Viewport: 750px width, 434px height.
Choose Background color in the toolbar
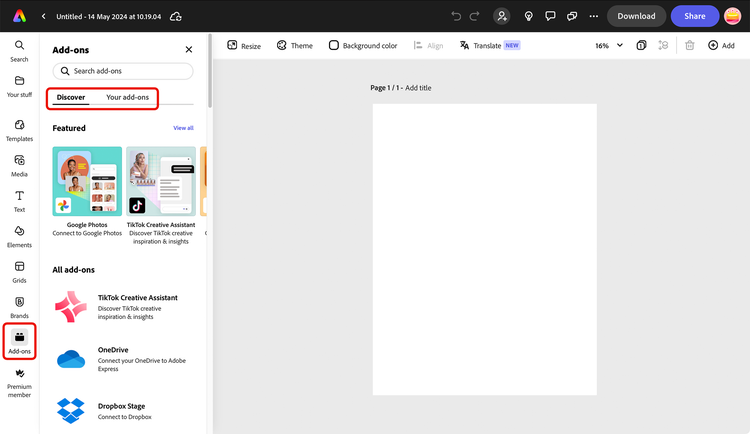point(363,45)
